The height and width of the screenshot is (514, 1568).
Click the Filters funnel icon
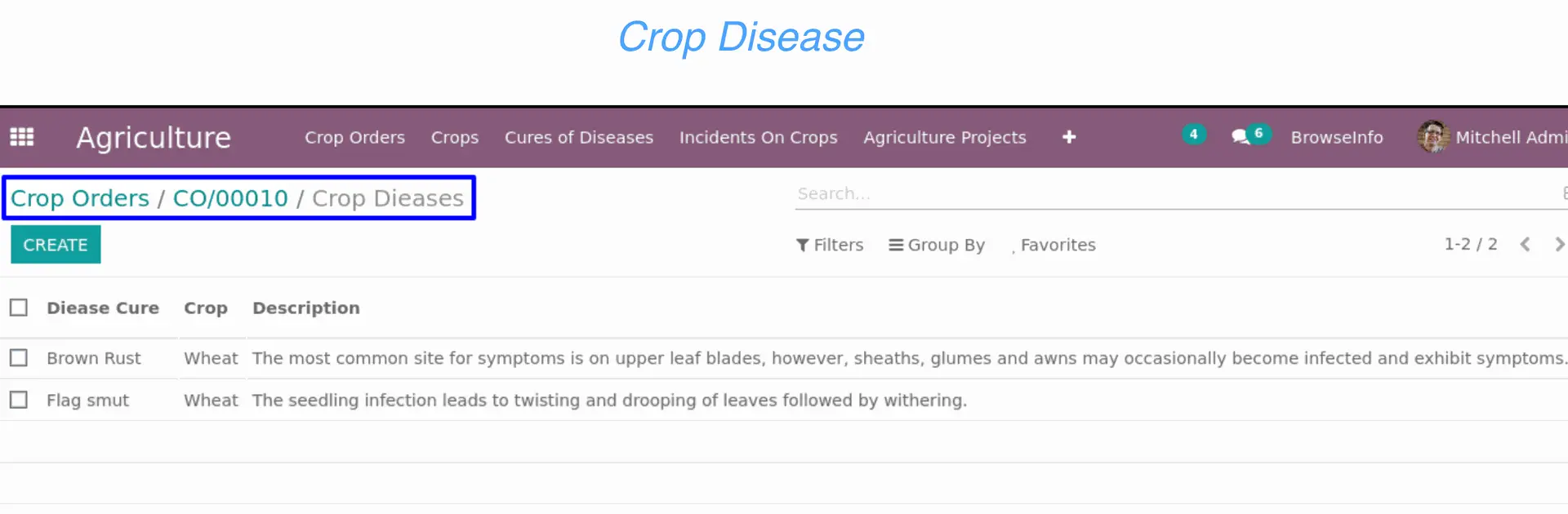pos(803,245)
